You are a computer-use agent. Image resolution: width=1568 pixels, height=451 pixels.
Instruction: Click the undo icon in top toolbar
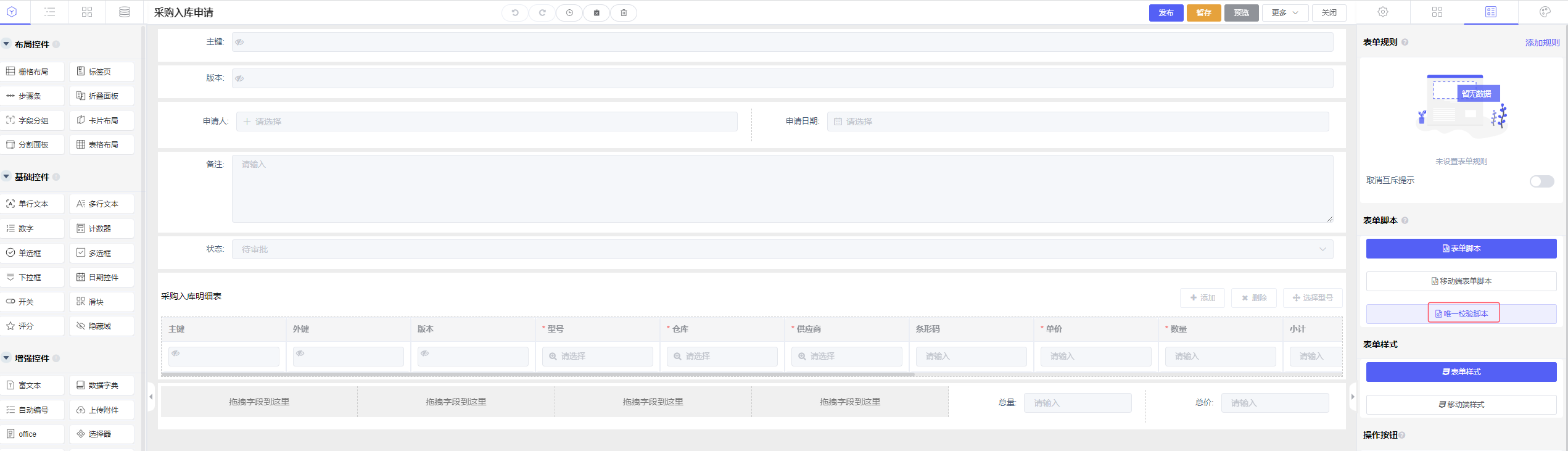[x=514, y=13]
